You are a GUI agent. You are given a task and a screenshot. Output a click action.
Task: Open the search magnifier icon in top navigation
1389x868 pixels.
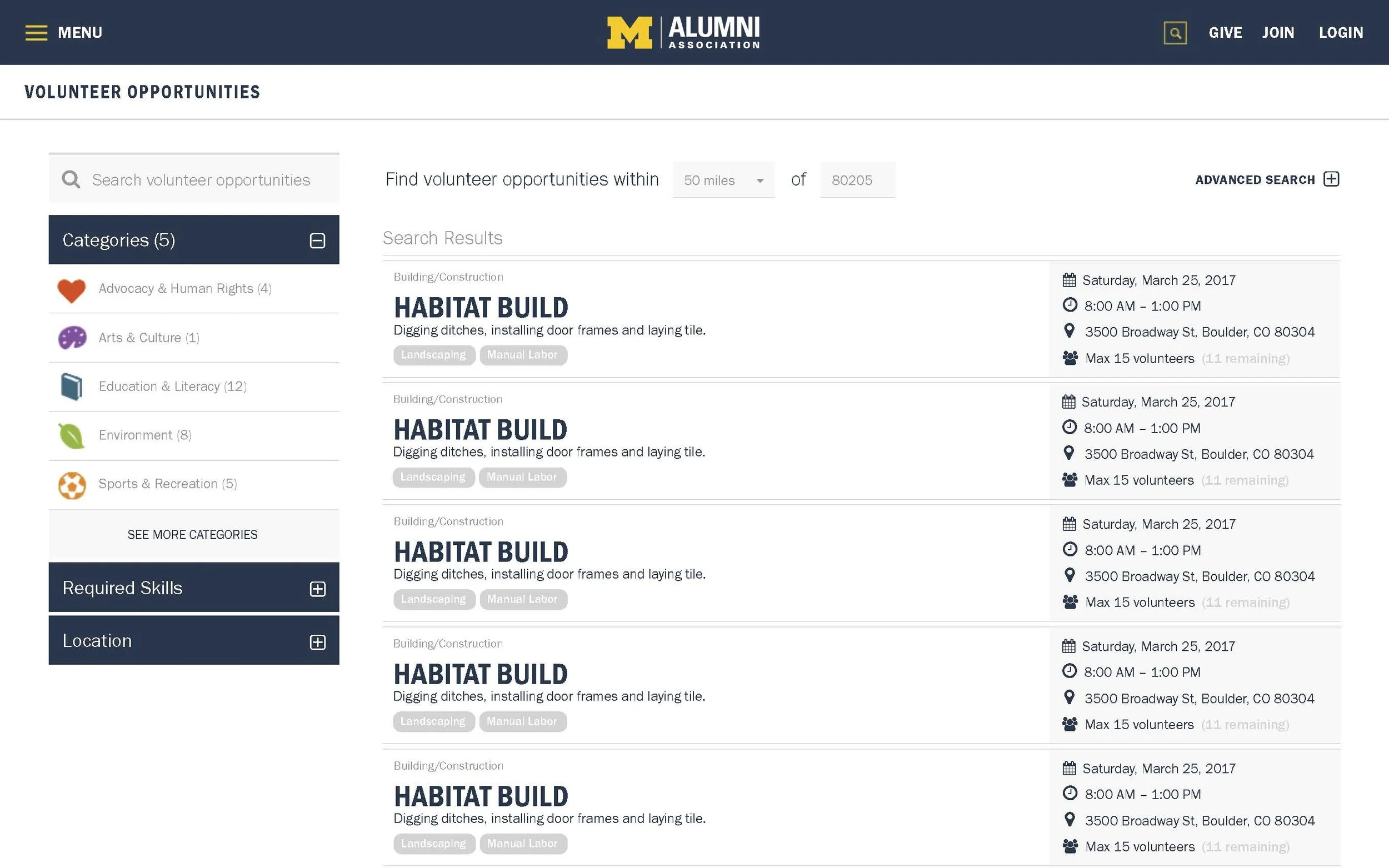(x=1175, y=33)
